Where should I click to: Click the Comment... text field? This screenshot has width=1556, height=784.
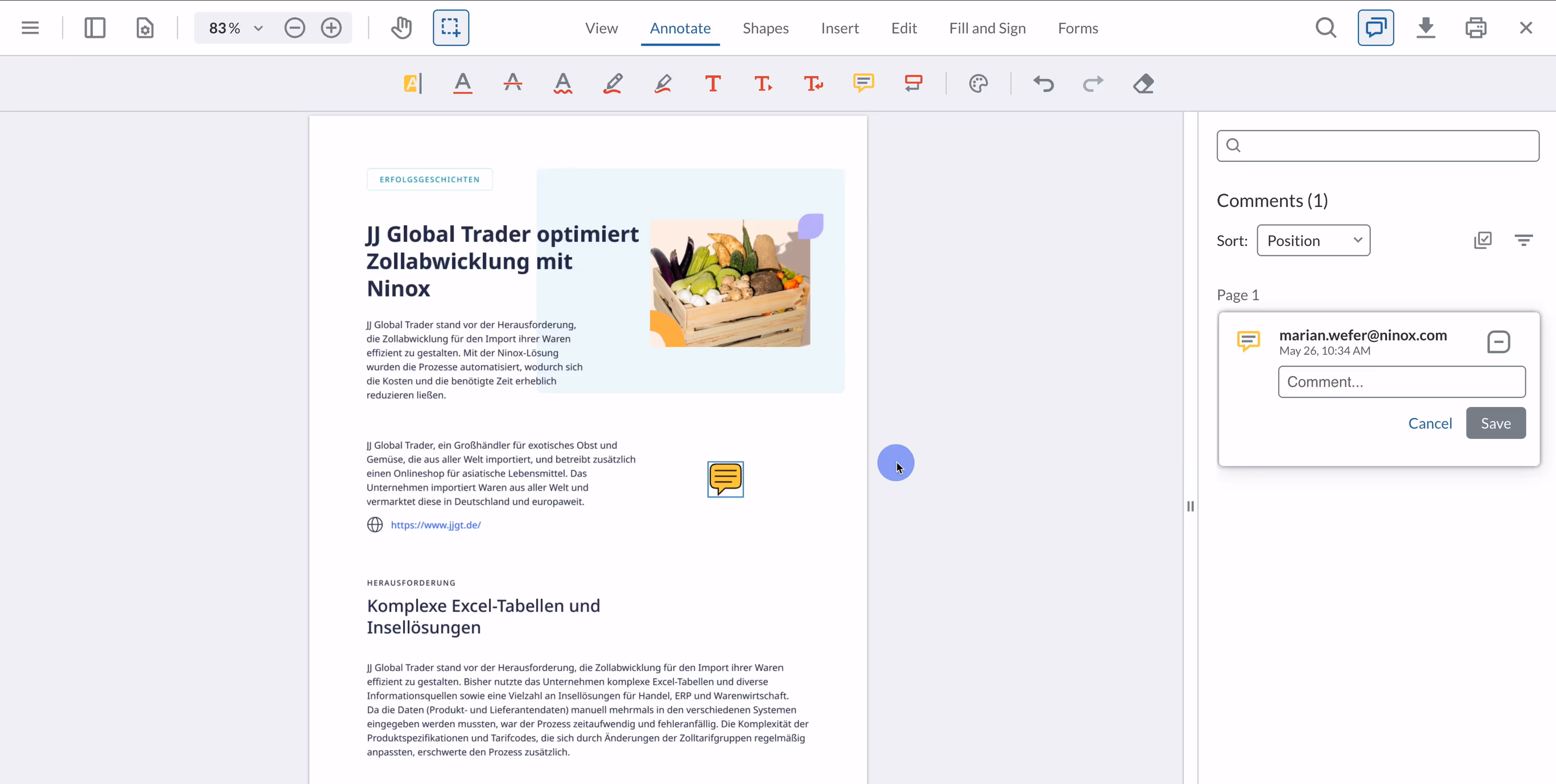pyautogui.click(x=1401, y=381)
